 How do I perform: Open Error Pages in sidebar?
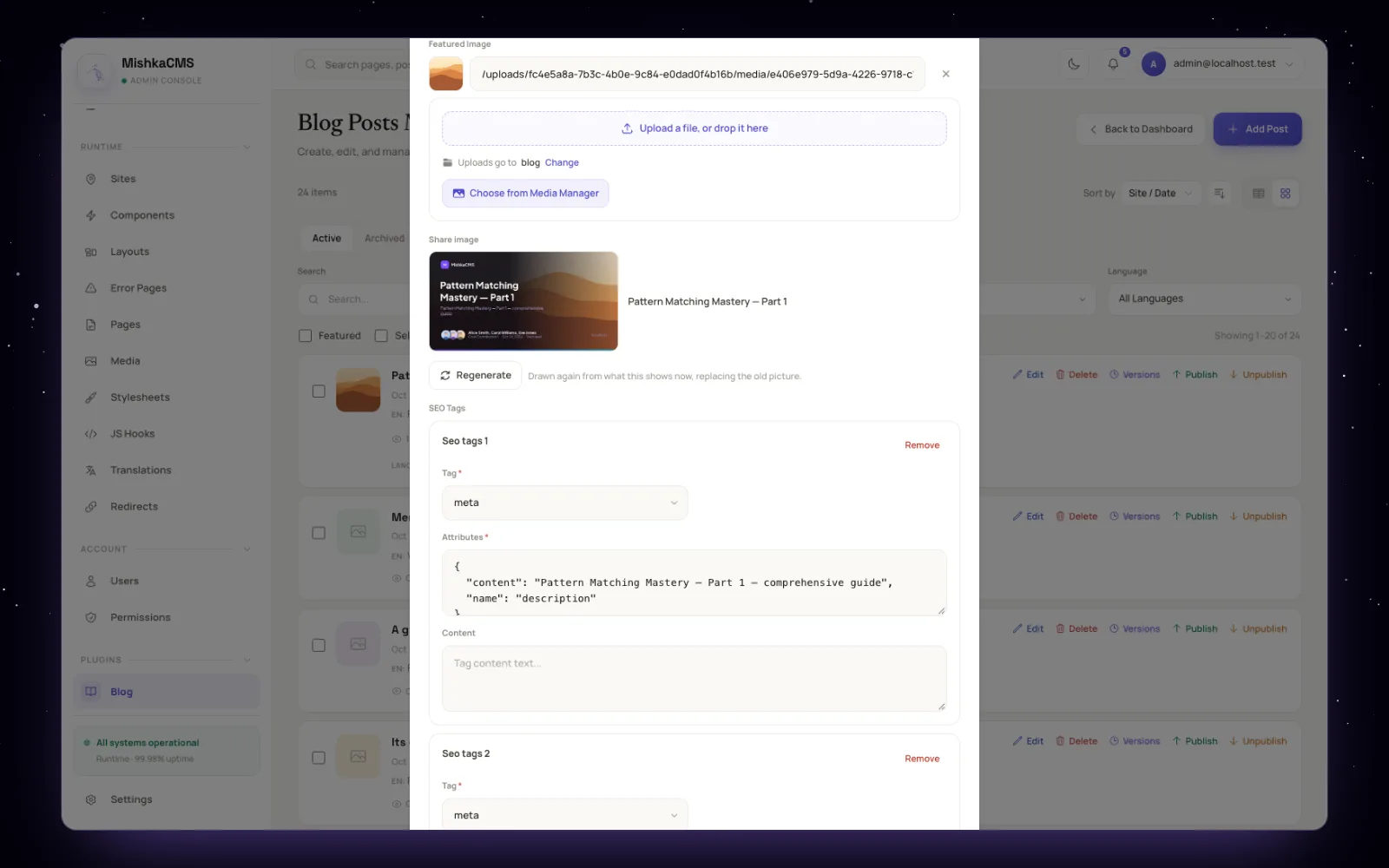[x=166, y=288]
